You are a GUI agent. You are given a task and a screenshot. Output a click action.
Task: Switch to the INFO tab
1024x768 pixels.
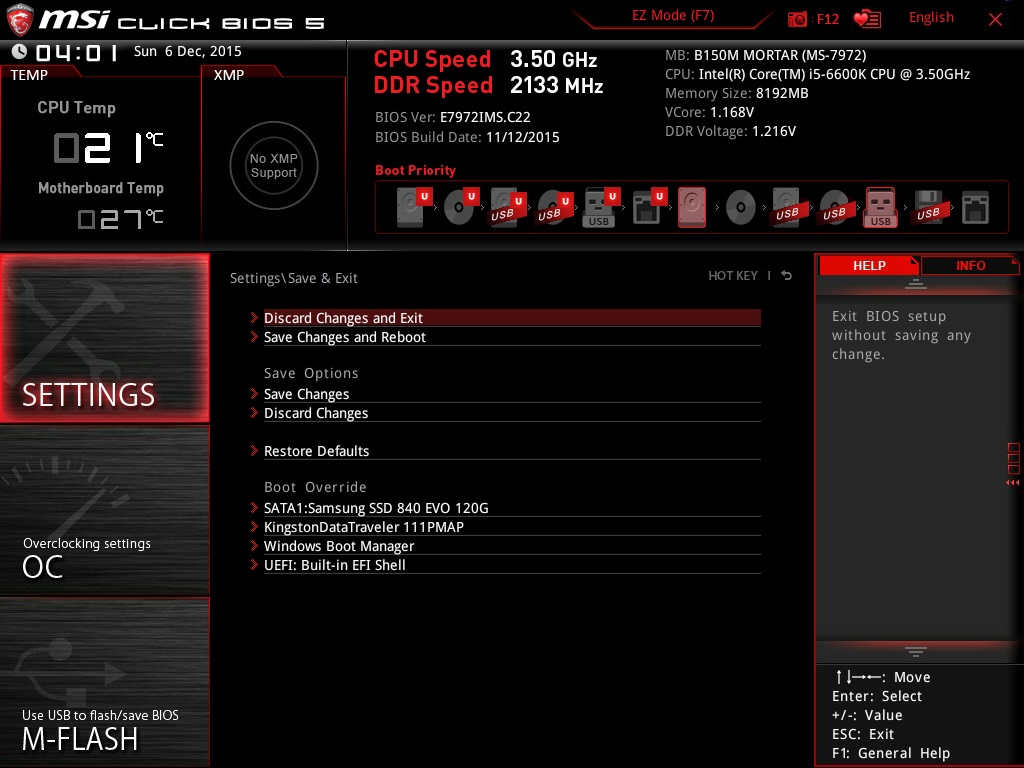coord(970,265)
